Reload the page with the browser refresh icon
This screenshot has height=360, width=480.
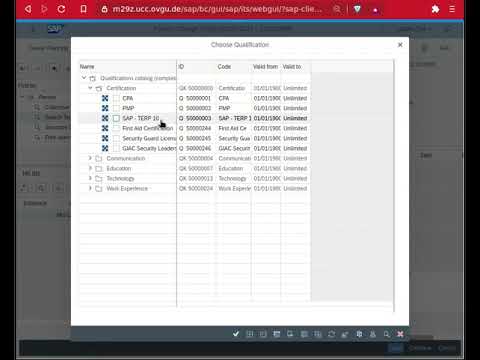click(61, 9)
